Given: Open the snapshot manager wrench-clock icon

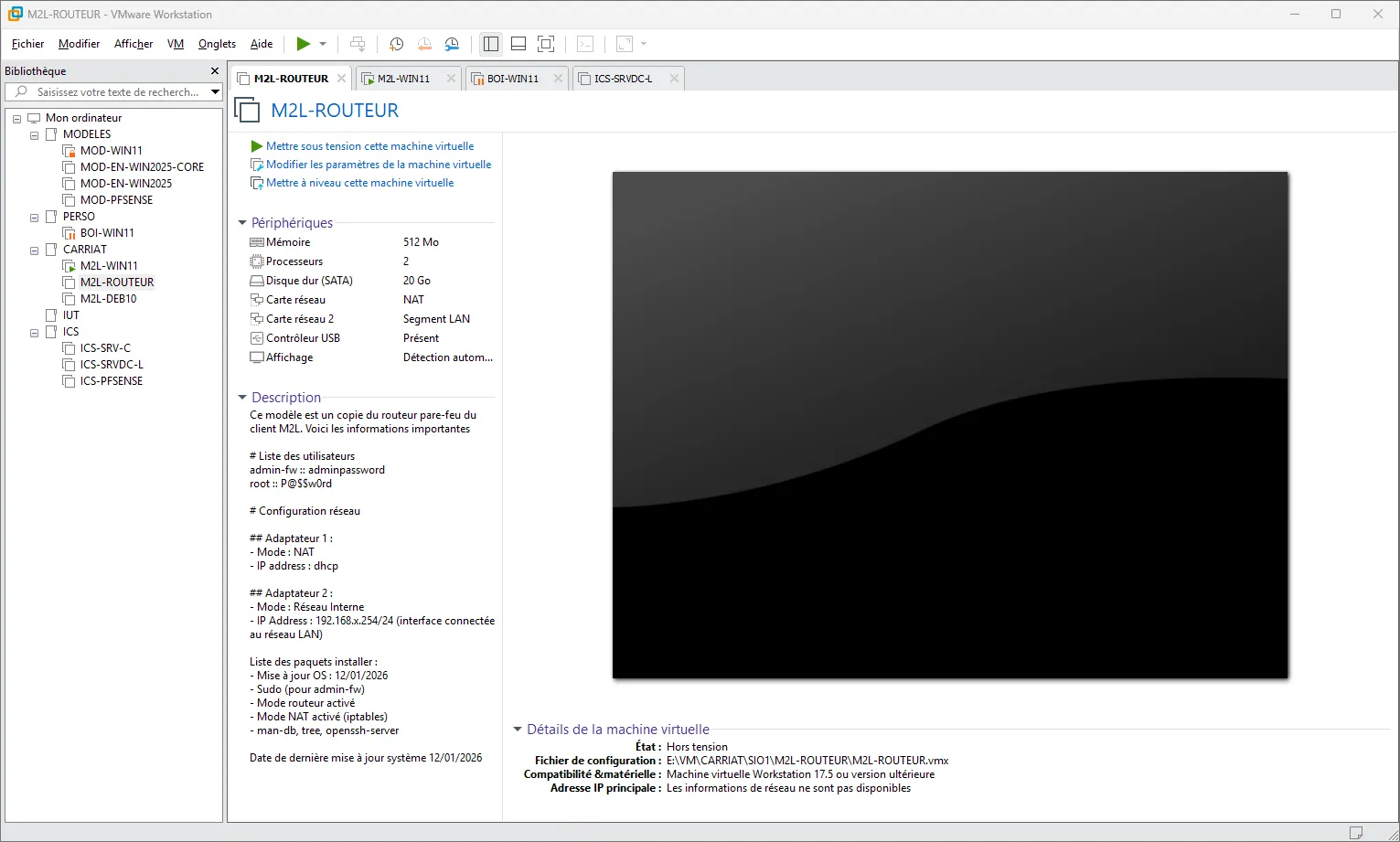Looking at the screenshot, I should point(453,44).
